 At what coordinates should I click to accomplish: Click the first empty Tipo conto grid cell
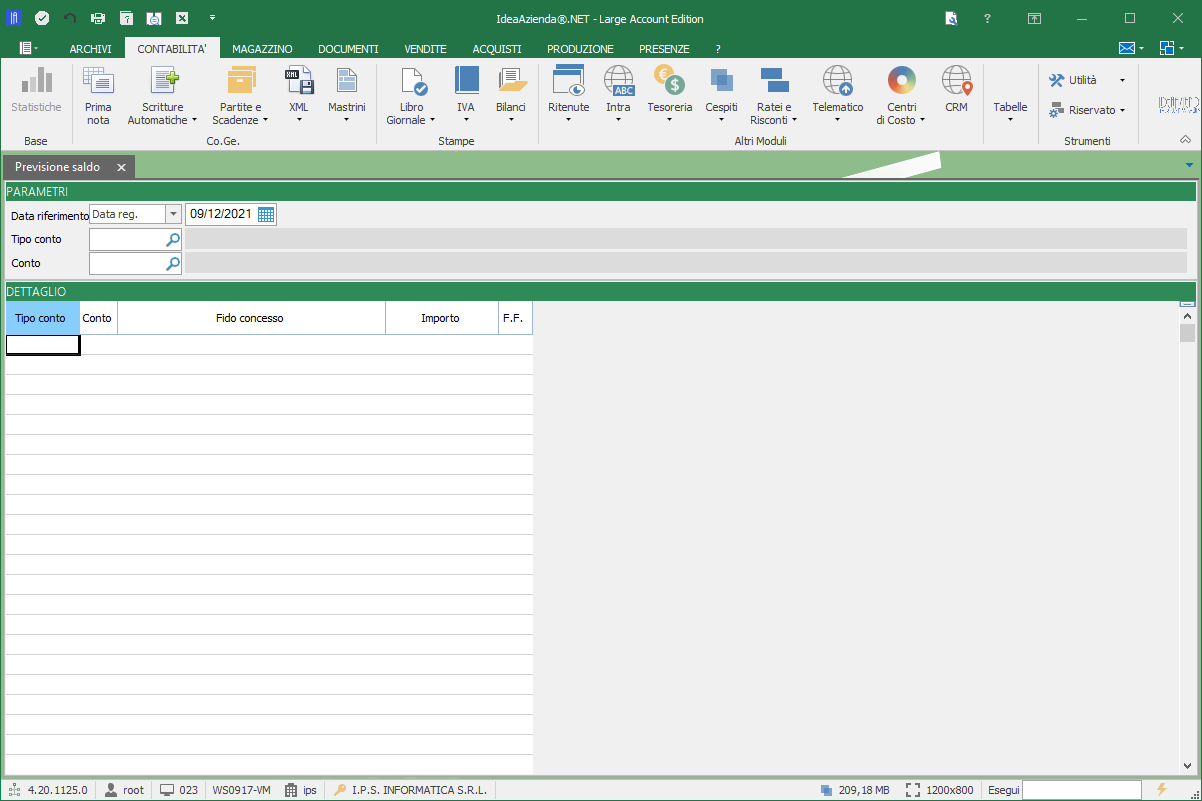tap(43, 345)
